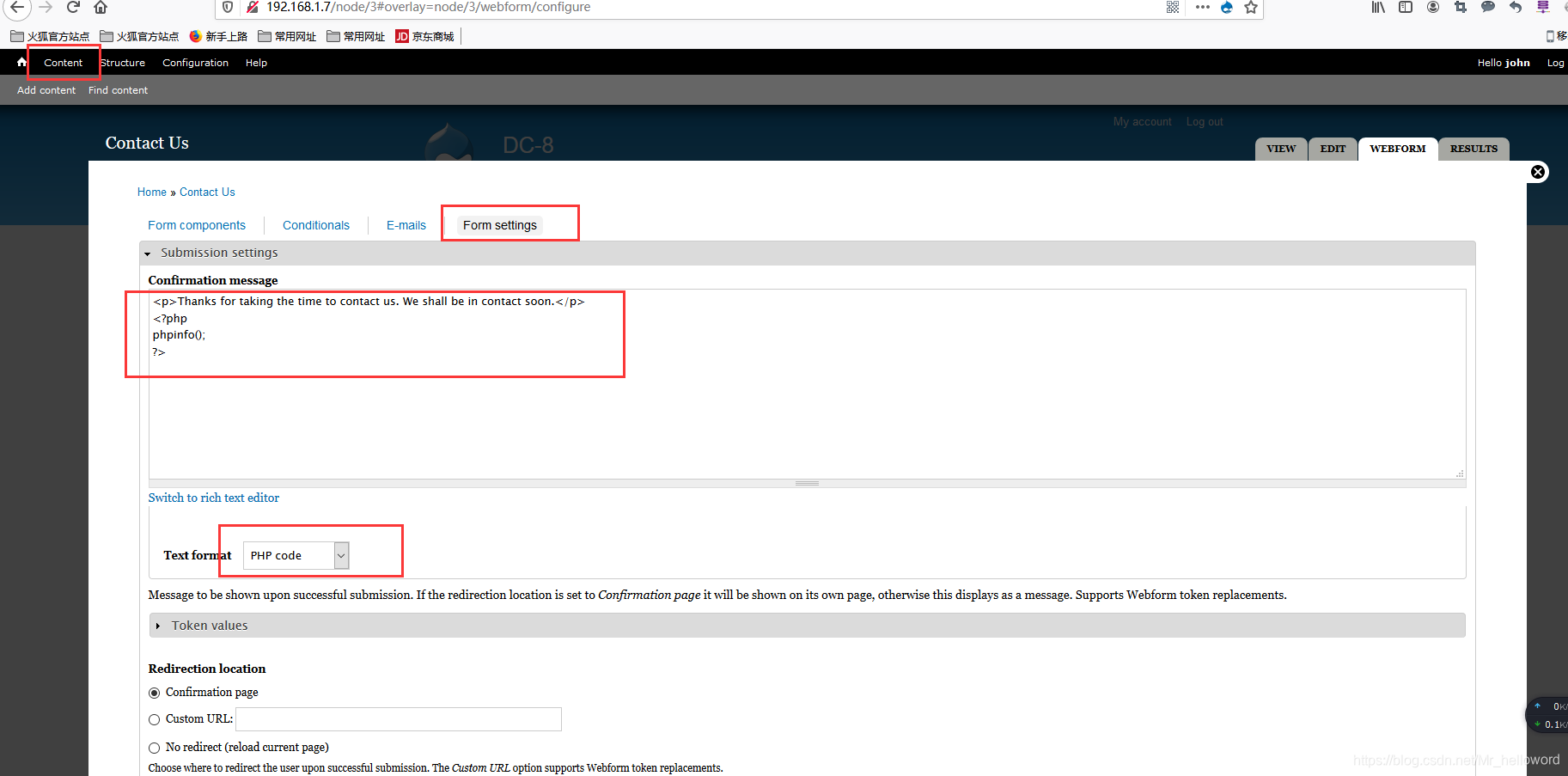
Task: Open the Configuration admin menu
Action: [x=195, y=63]
